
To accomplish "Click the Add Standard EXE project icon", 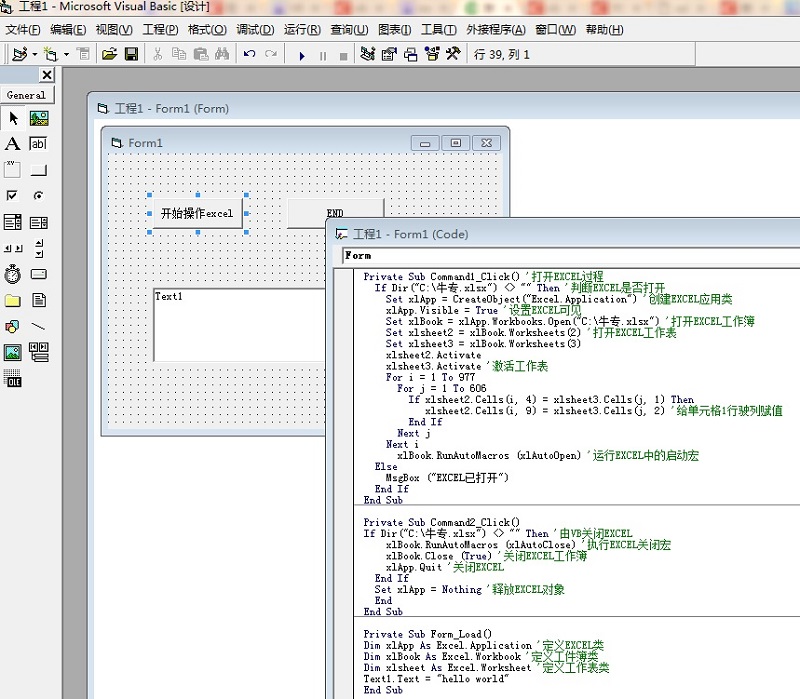I will tap(20, 54).
